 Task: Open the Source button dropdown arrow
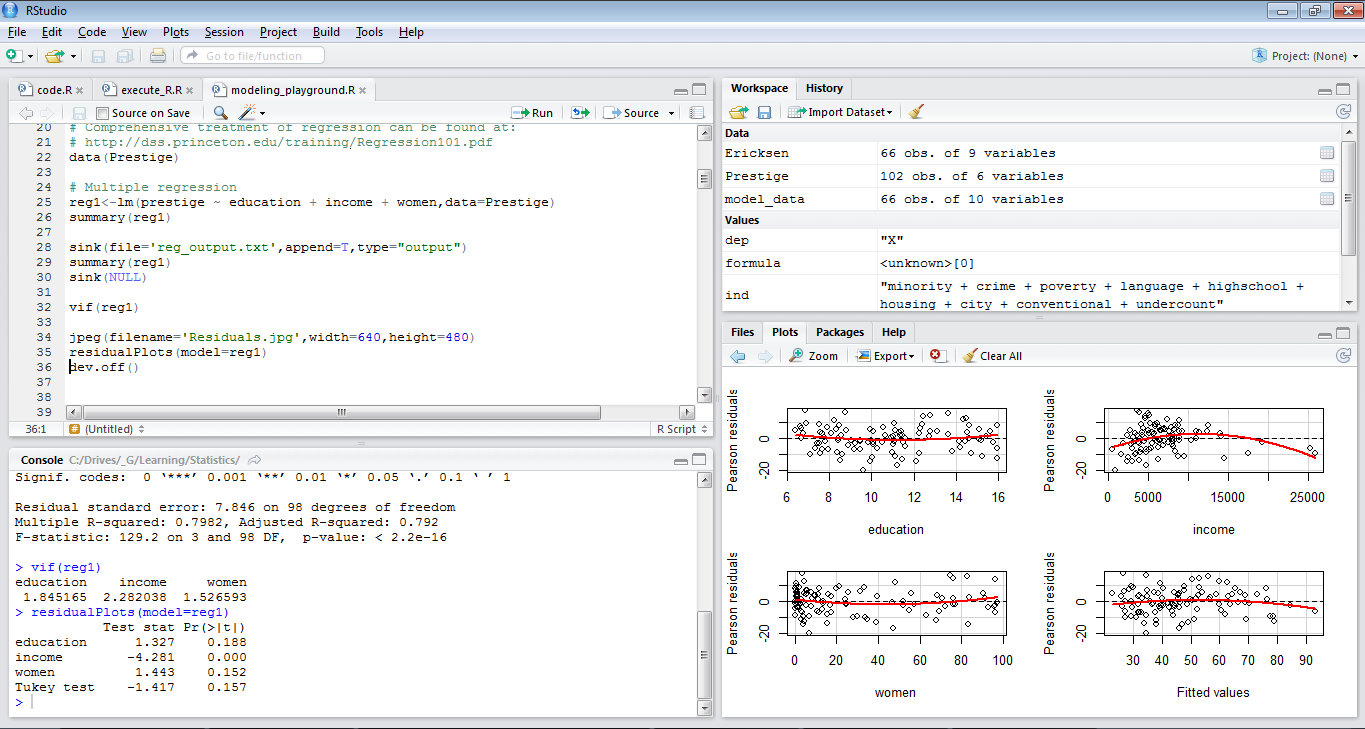tap(672, 113)
